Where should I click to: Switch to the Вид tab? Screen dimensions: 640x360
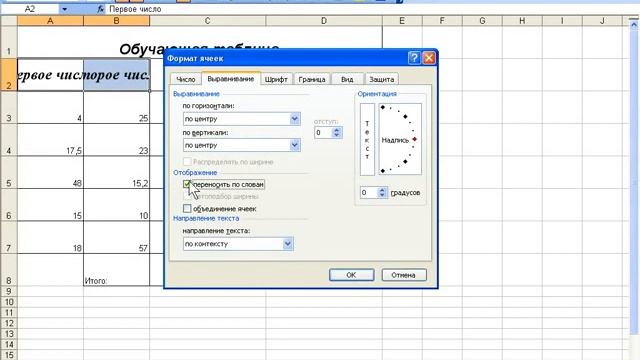(x=347, y=79)
